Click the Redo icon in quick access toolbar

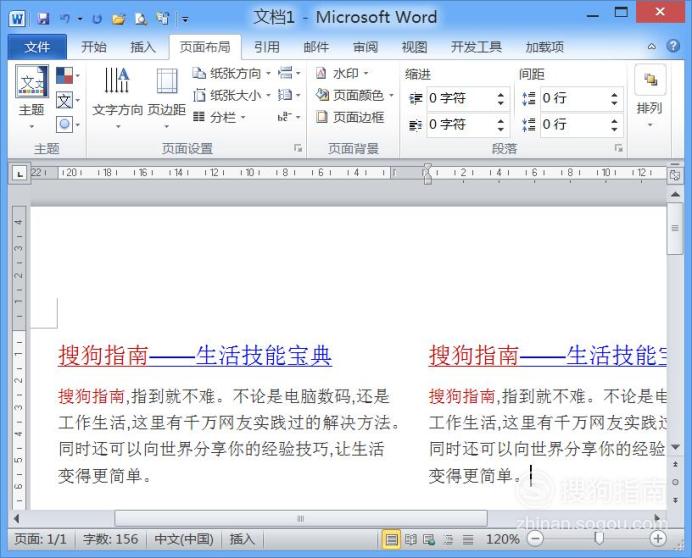[97, 19]
